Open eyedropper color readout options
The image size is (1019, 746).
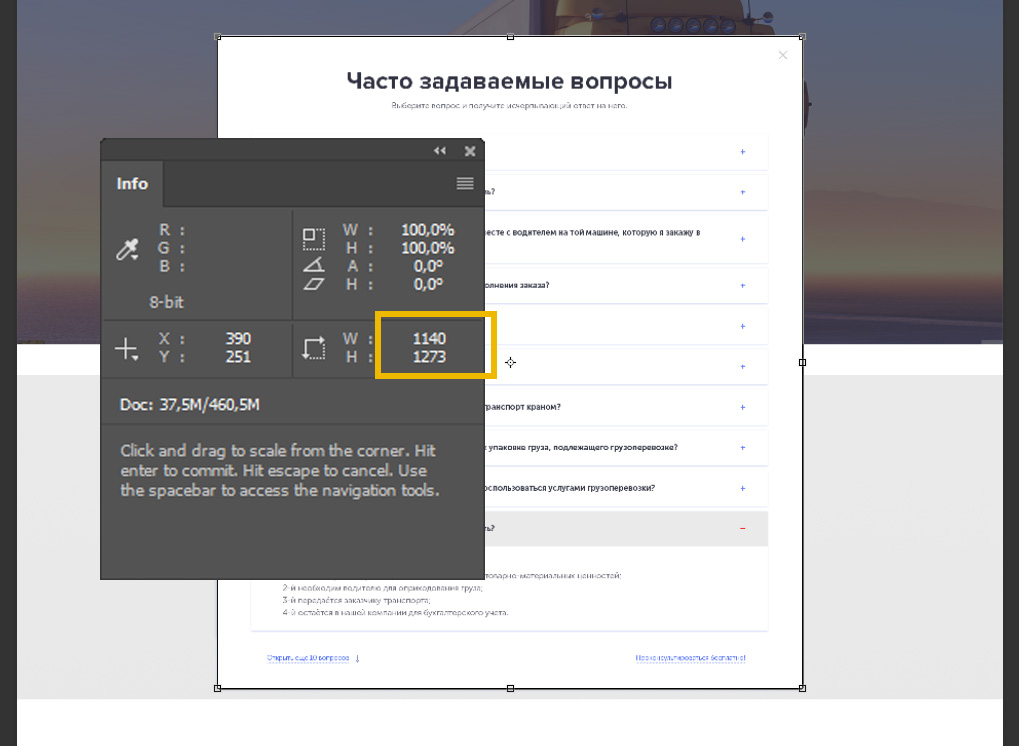point(127,250)
